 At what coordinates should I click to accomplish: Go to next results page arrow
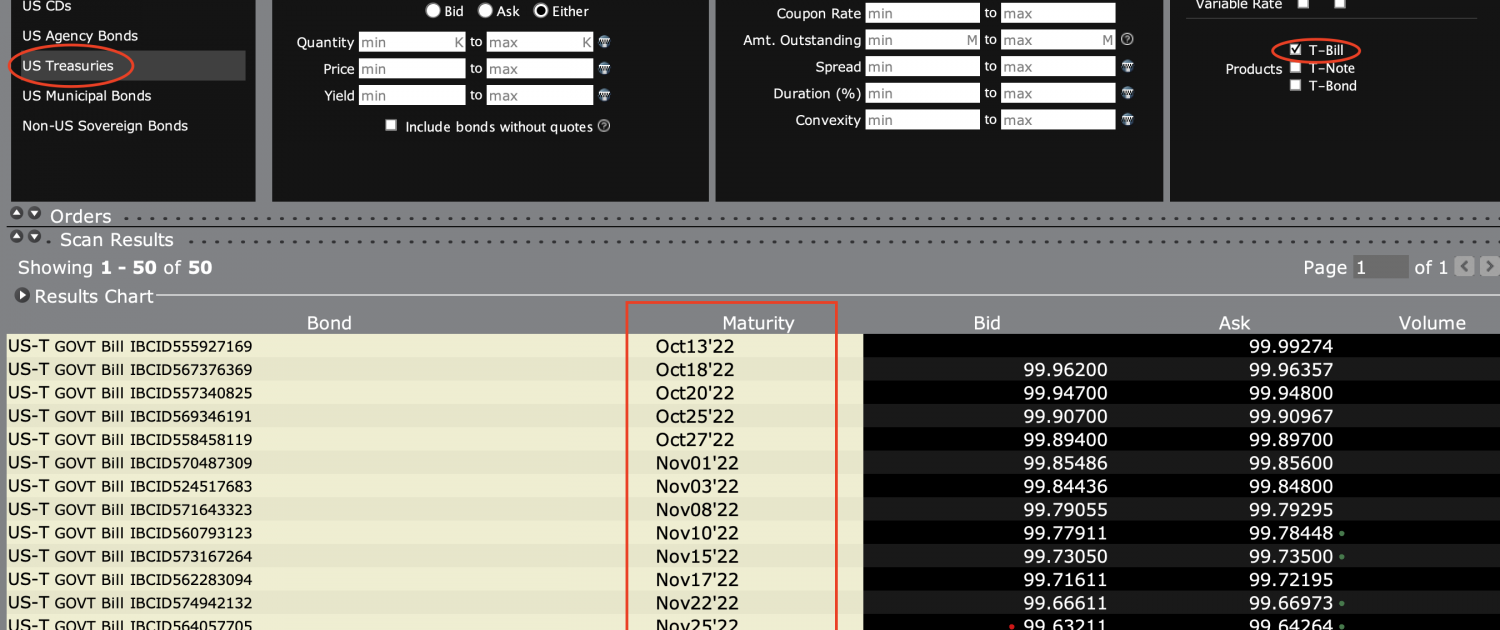tap(1488, 267)
